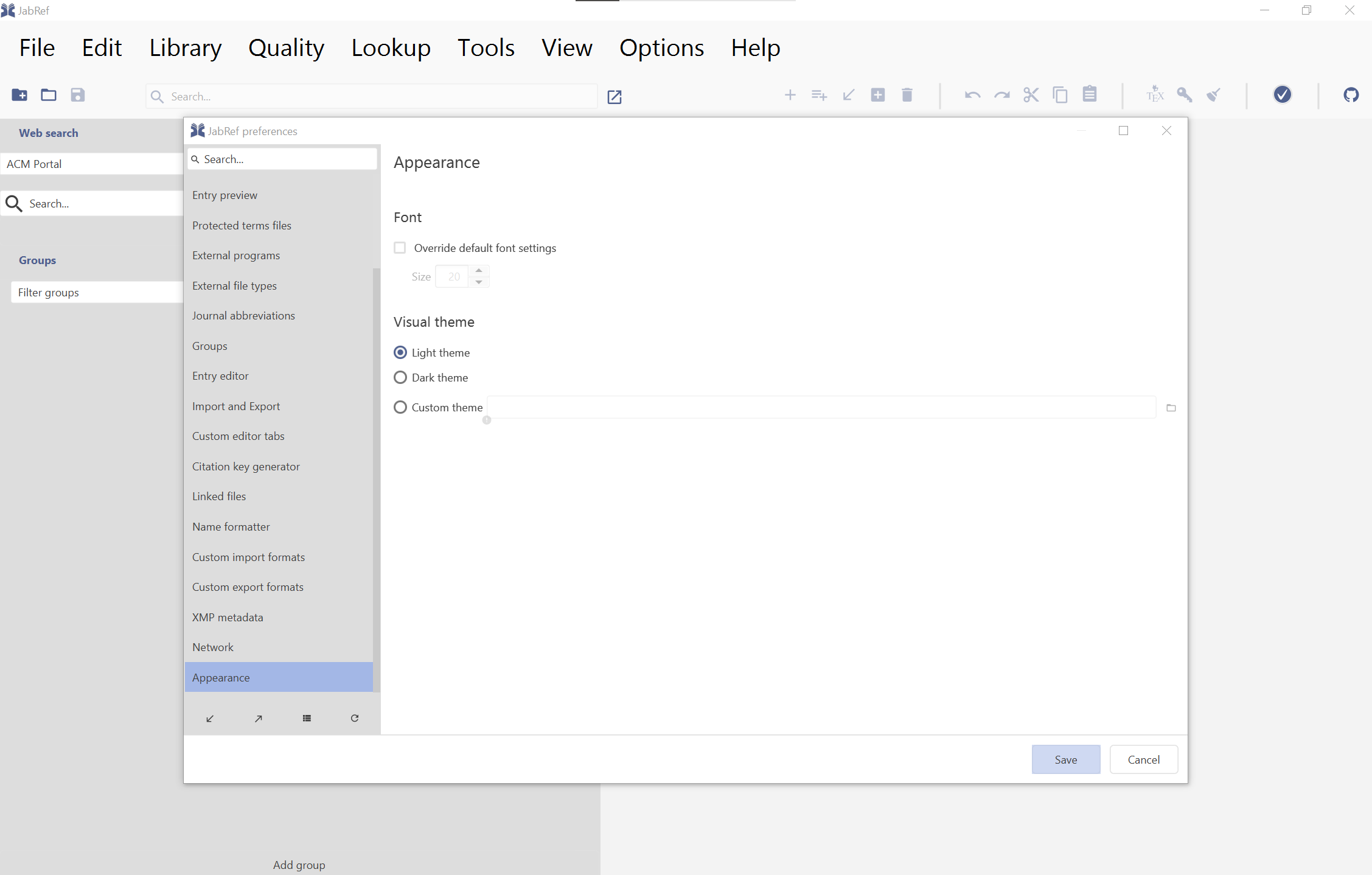Export preferences via the outward arrow icon
The image size is (1372, 875).
tap(258, 718)
